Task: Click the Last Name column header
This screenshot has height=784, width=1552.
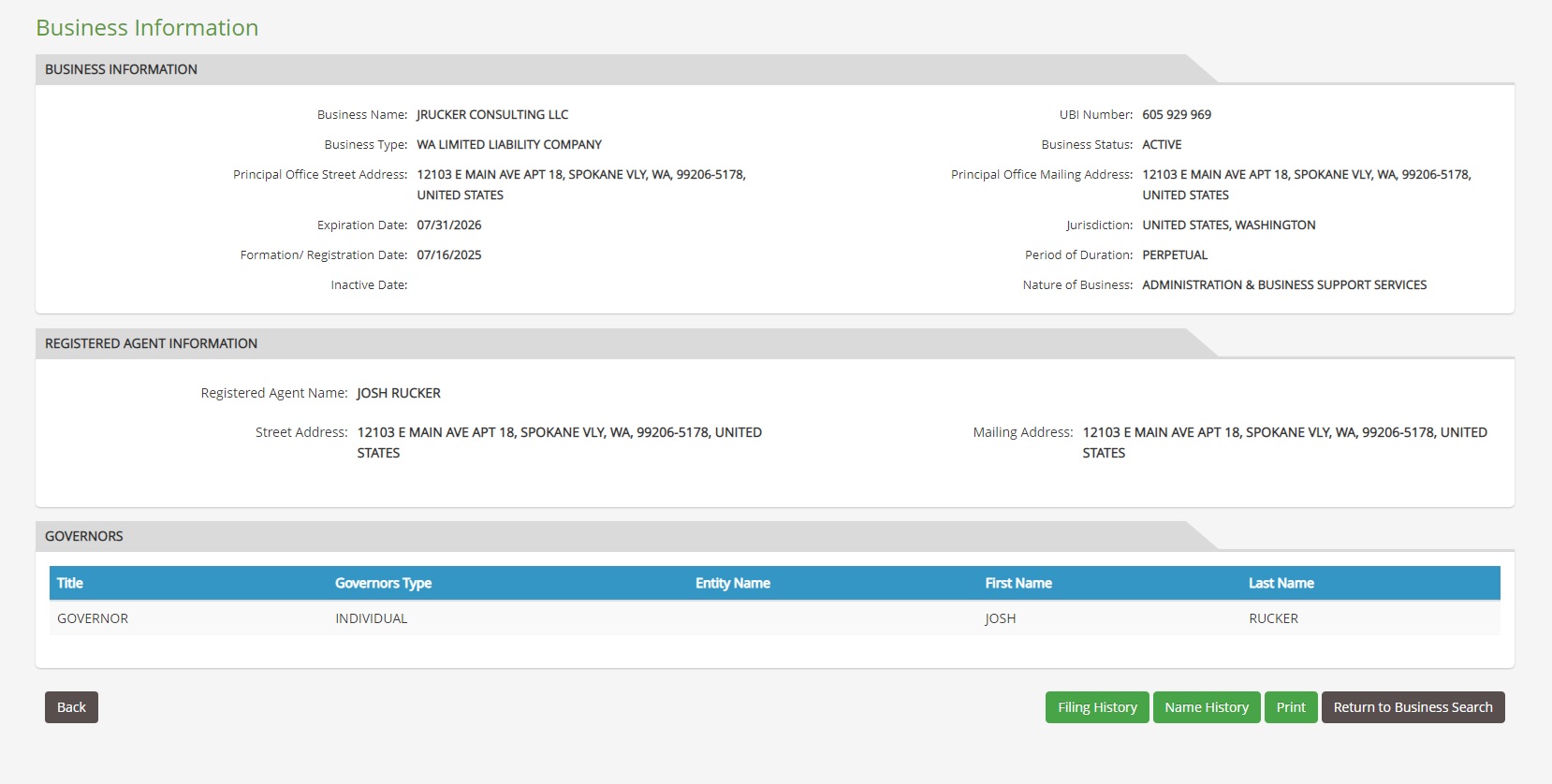Action: [1281, 583]
